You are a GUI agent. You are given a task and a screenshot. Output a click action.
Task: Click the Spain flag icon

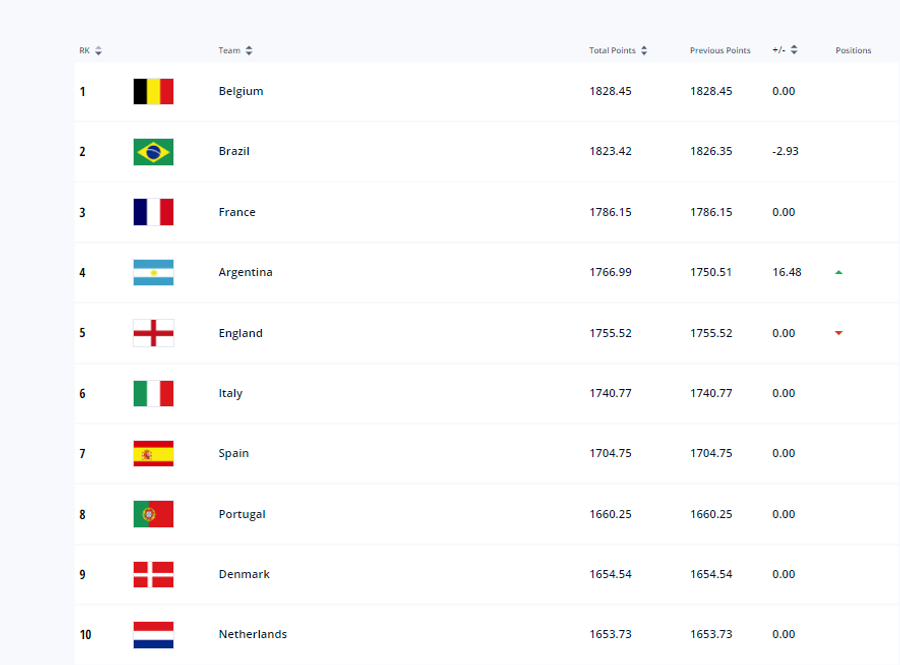coord(153,453)
